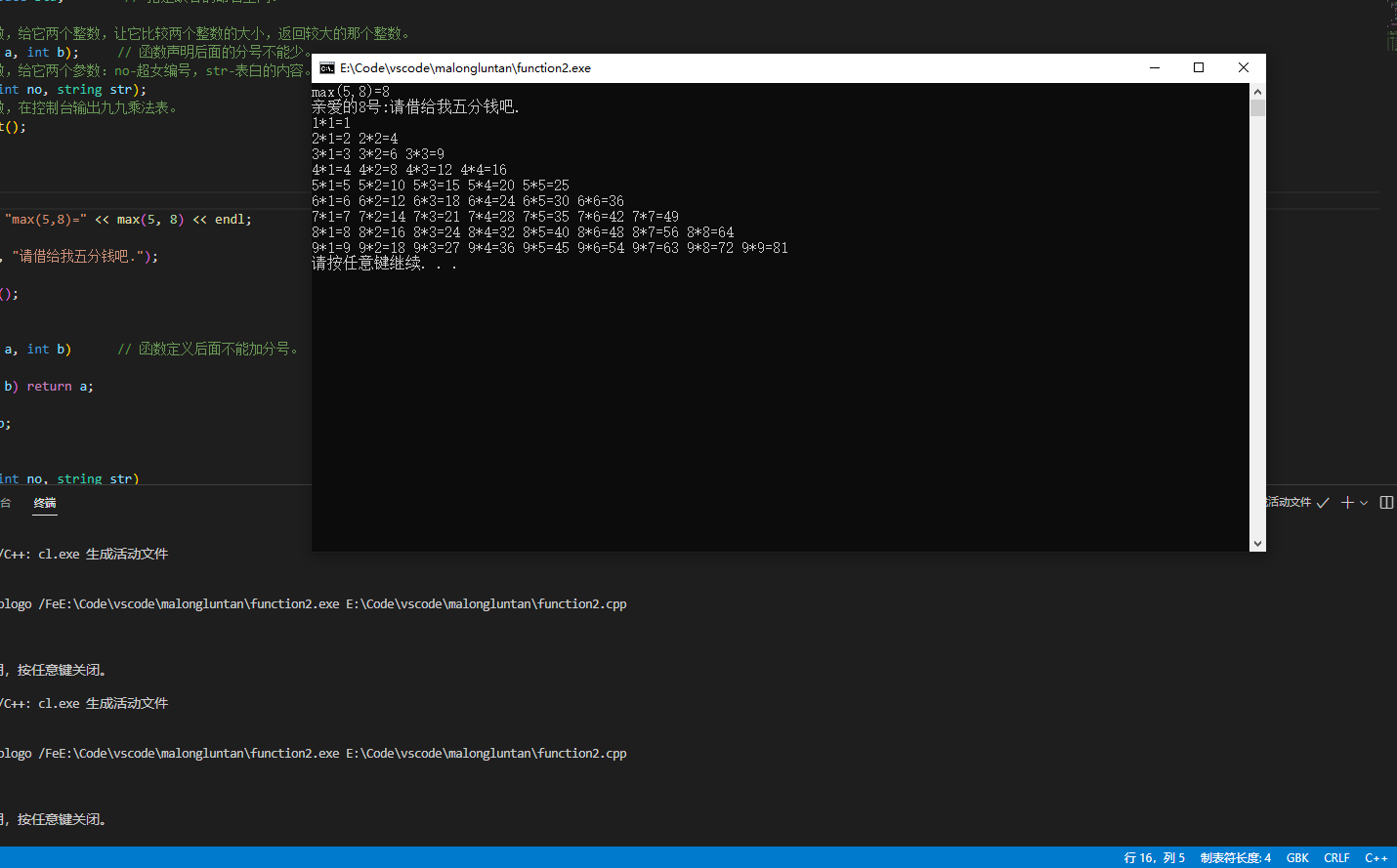
Task: Click the first function2.cpp path in terminal
Action: tap(487, 604)
